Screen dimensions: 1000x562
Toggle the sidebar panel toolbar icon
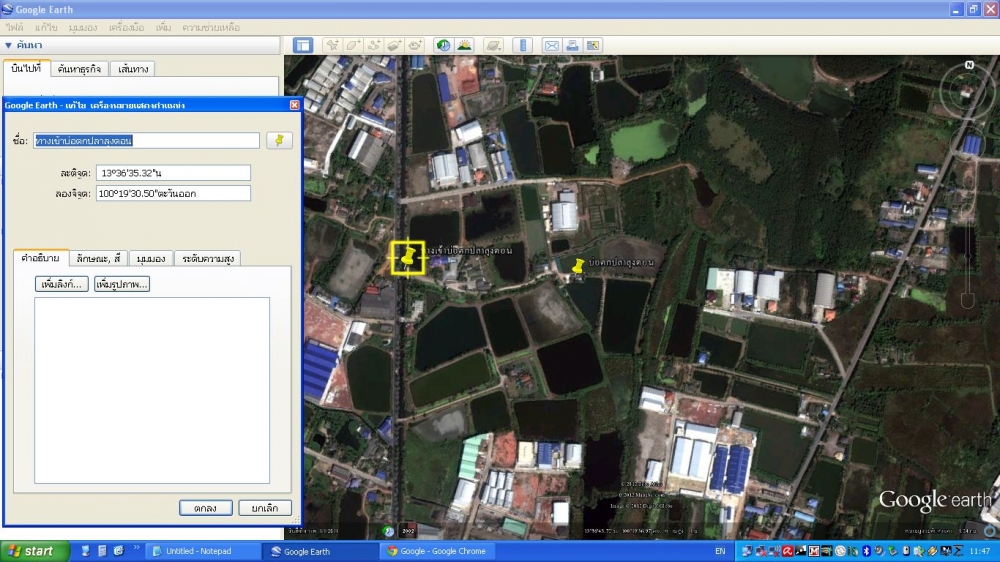(x=303, y=45)
